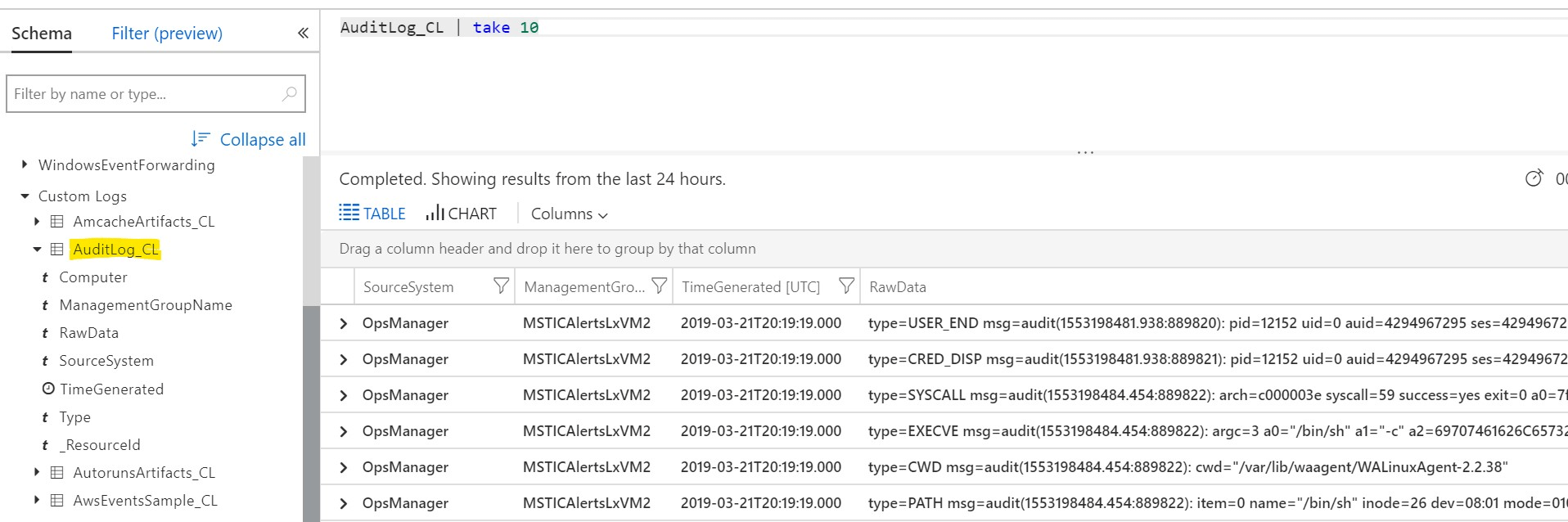Click the AutorunsArtifacts_CL table icon

click(x=57, y=473)
